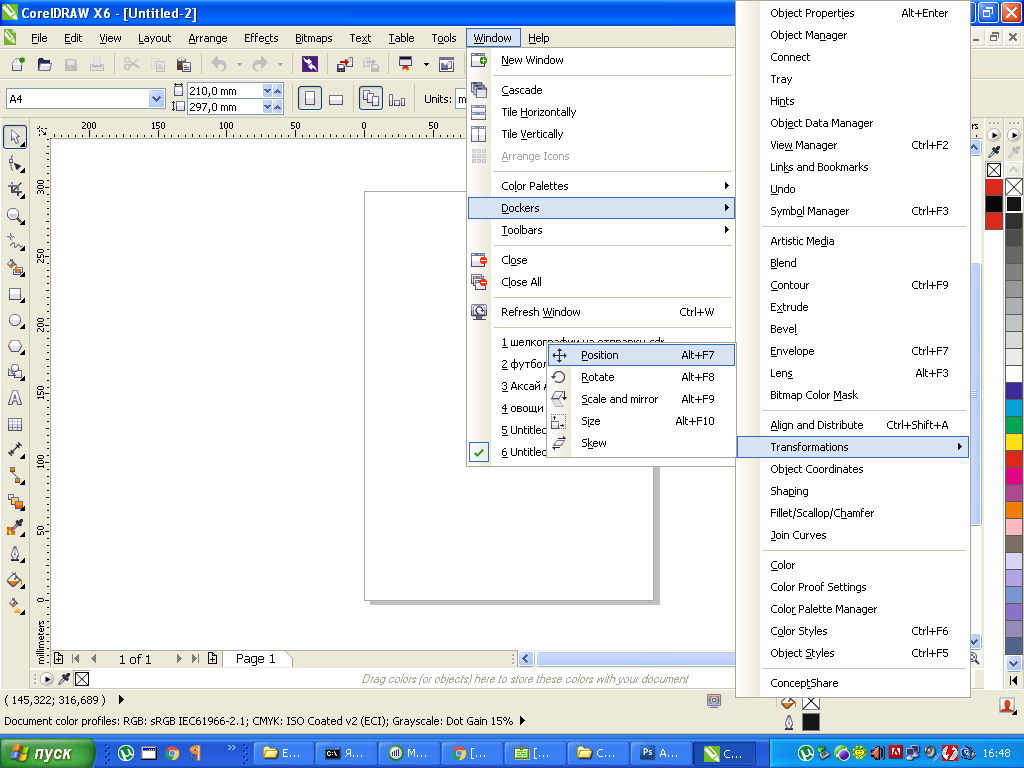Open the page height value dropdown

tap(267, 106)
